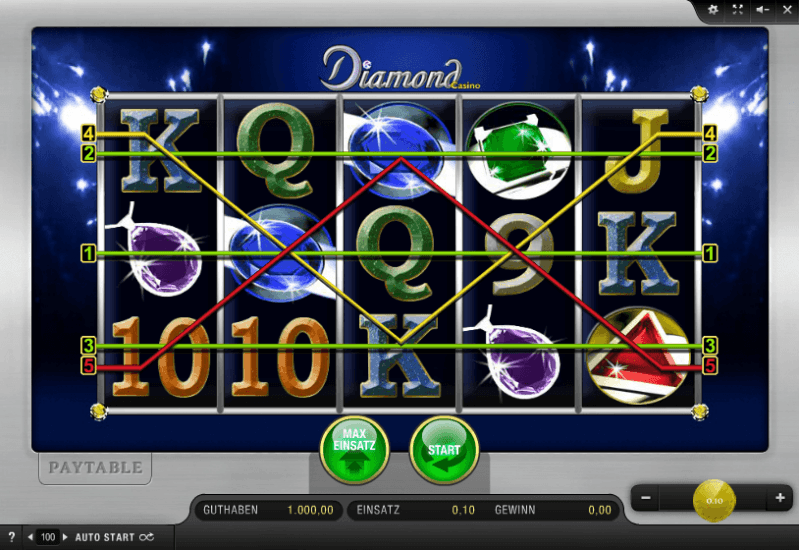Mute the game sound

click(762, 9)
